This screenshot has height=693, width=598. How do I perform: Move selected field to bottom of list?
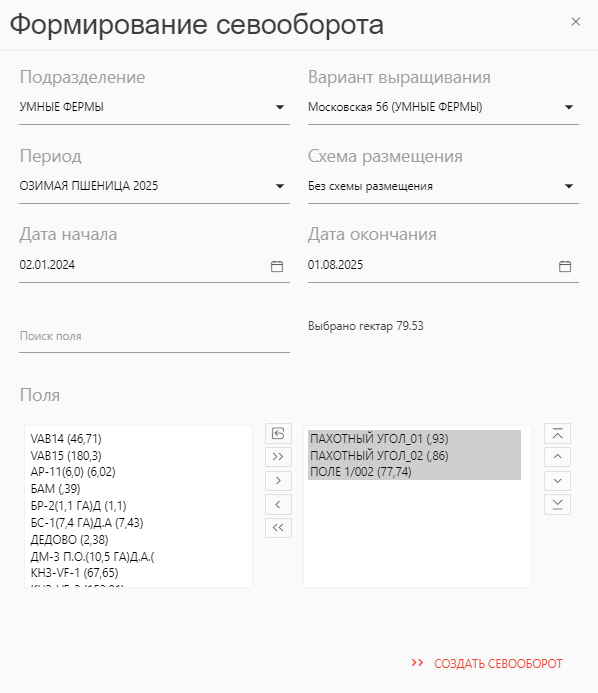(557, 504)
